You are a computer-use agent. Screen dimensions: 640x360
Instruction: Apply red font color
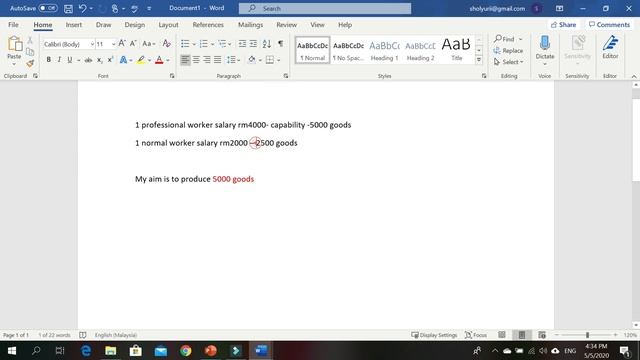159,60
